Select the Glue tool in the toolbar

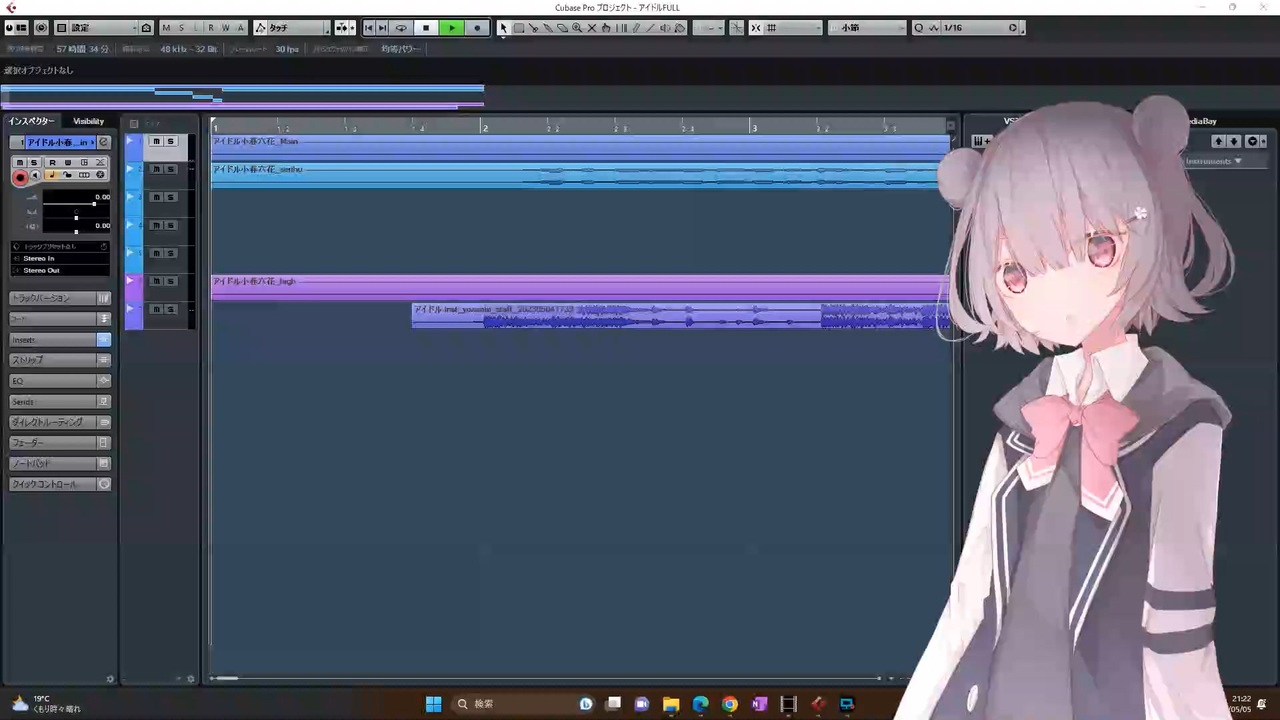[x=547, y=28]
